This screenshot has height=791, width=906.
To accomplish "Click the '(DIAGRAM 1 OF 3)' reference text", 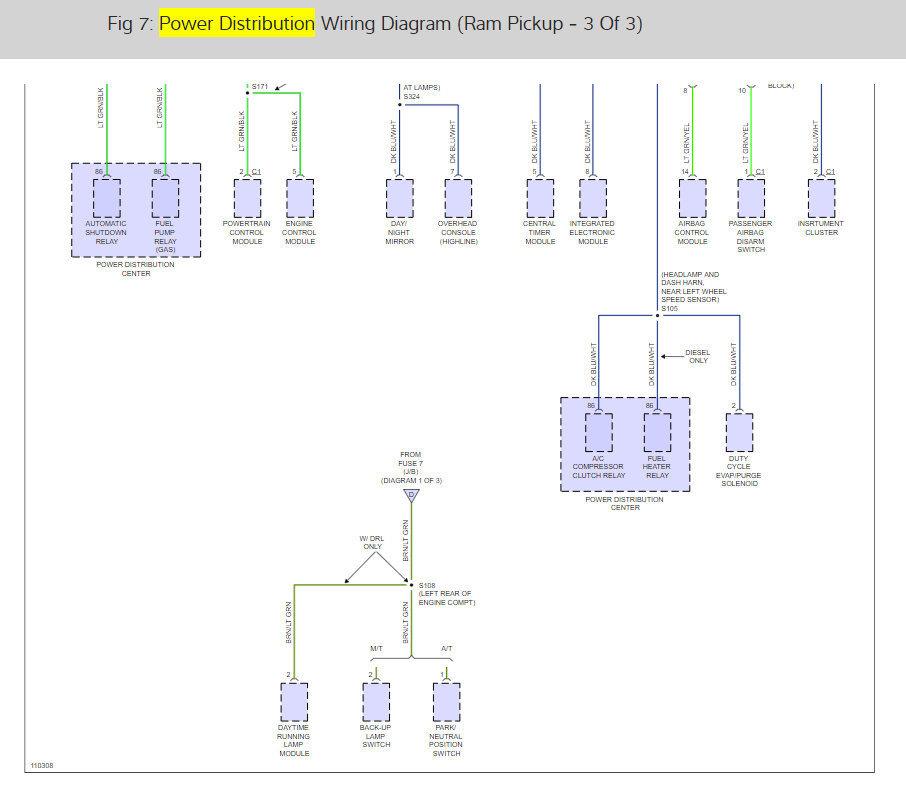I will pyautogui.click(x=411, y=481).
